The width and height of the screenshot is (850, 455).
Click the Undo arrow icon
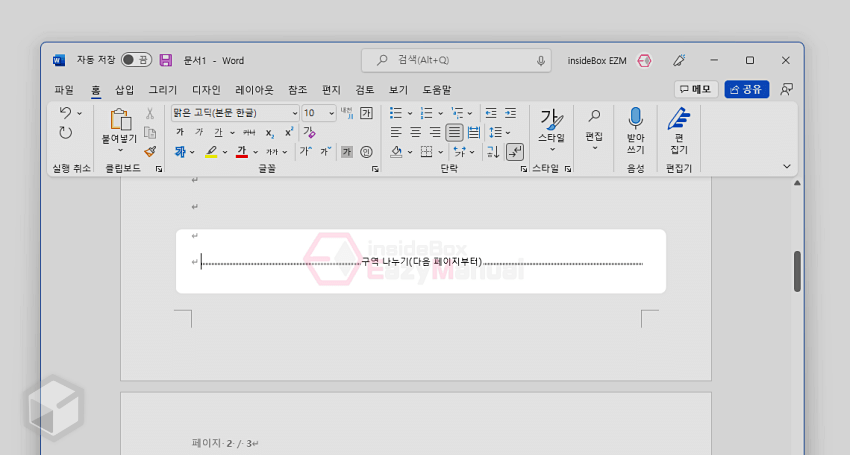pos(66,113)
